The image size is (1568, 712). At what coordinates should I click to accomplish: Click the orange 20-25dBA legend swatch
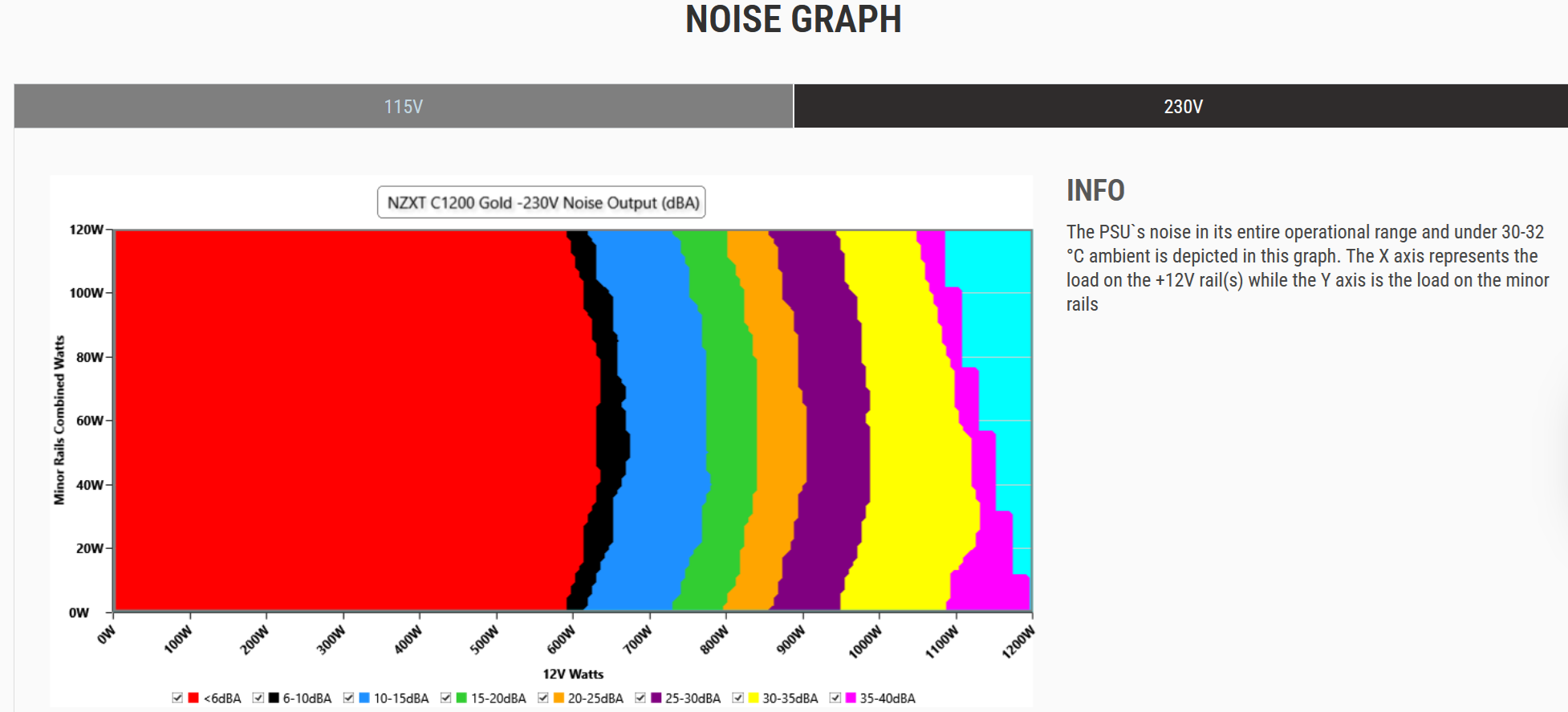tap(559, 698)
